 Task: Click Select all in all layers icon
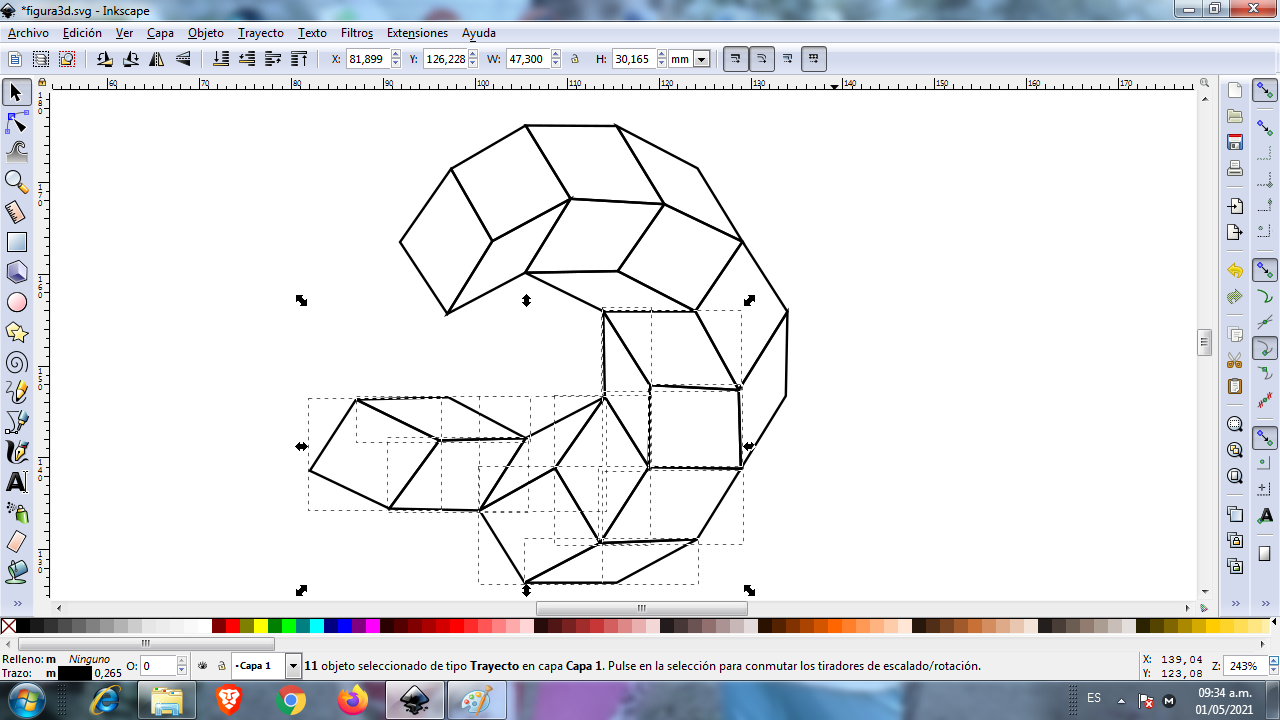(x=41, y=59)
